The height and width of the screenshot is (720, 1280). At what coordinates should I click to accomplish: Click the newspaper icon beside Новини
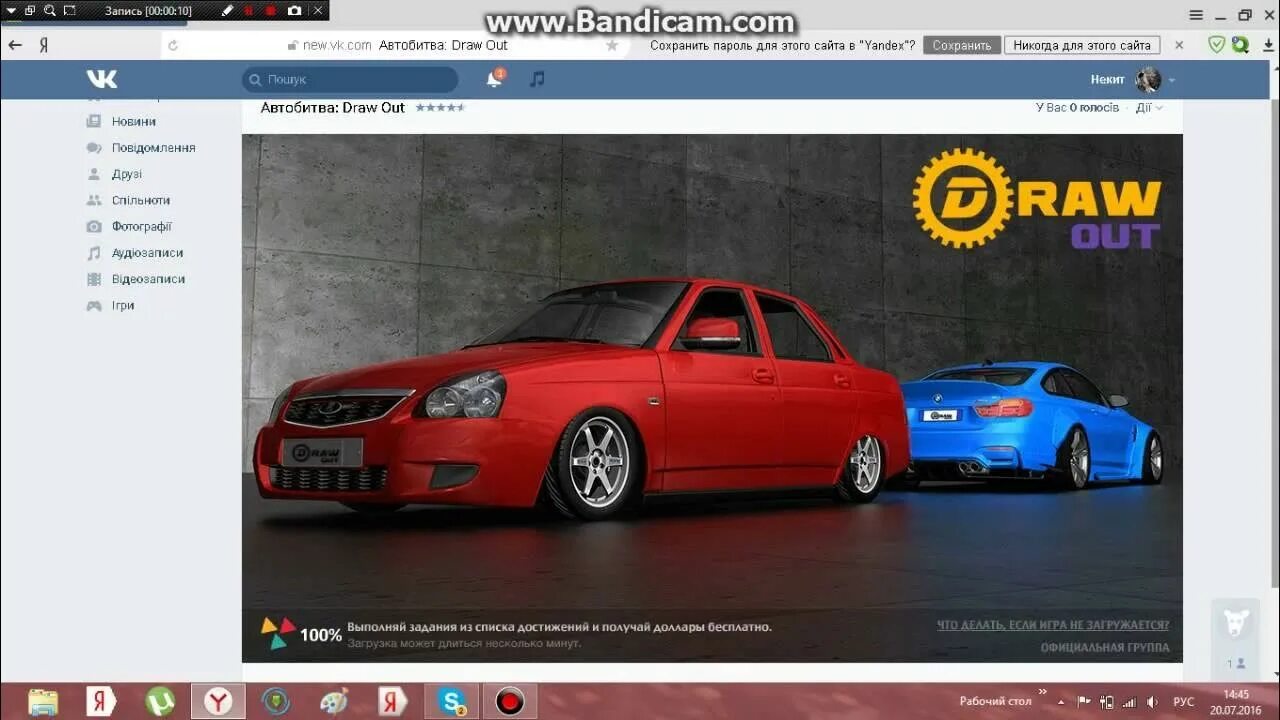tap(94, 121)
